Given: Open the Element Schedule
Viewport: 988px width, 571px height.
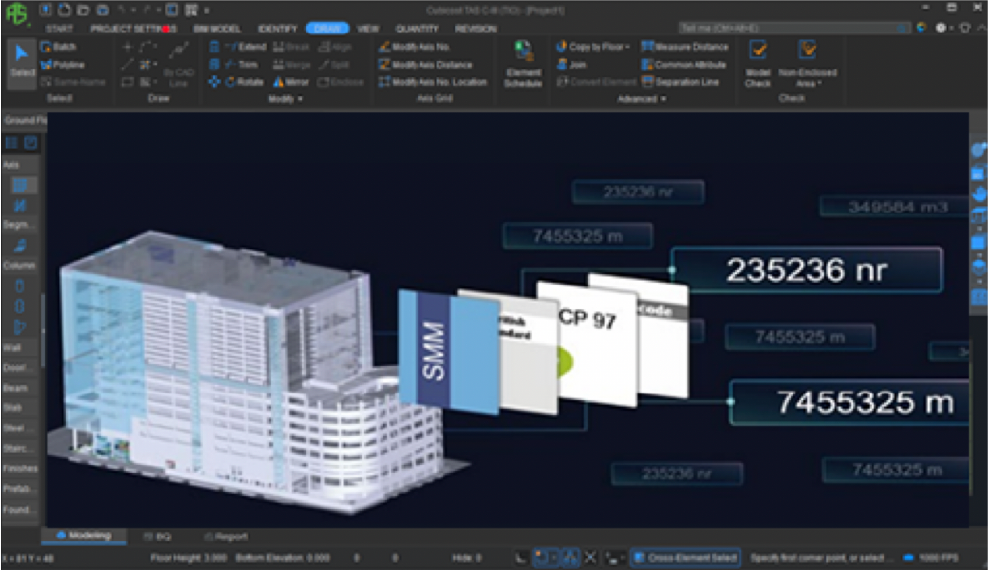Looking at the screenshot, I should tap(523, 64).
